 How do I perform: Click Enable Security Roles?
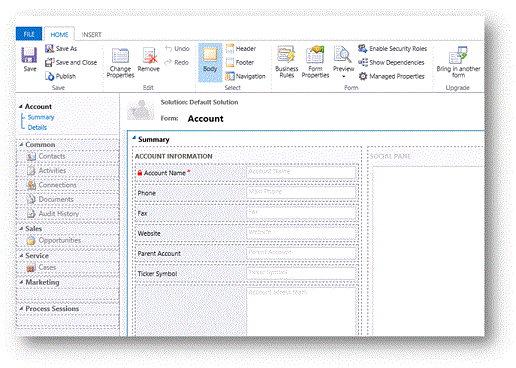393,49
